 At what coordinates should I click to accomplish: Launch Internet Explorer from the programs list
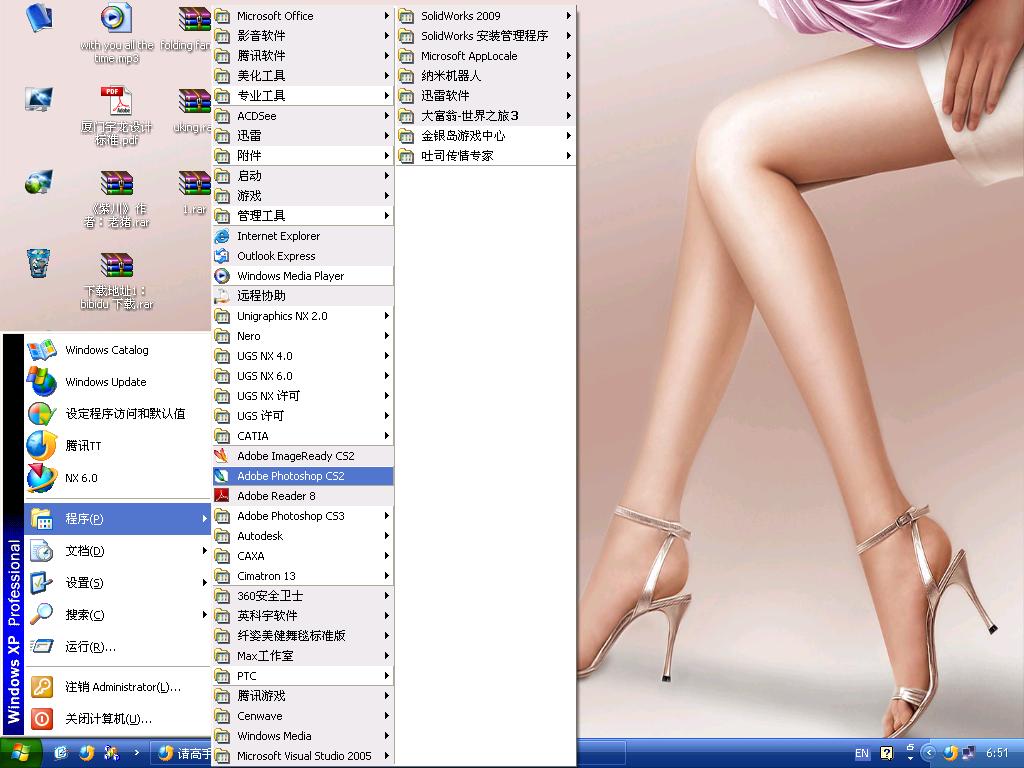303,236
